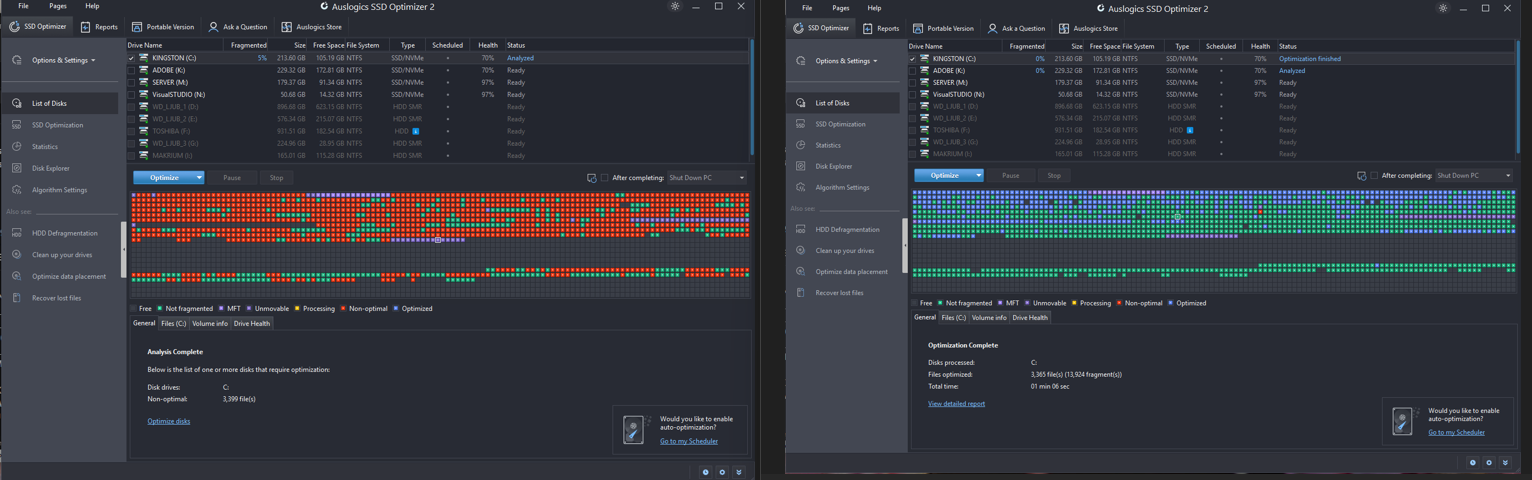
Task: Open the Optimize button's dropdown arrow in left window
Action: [x=199, y=178]
